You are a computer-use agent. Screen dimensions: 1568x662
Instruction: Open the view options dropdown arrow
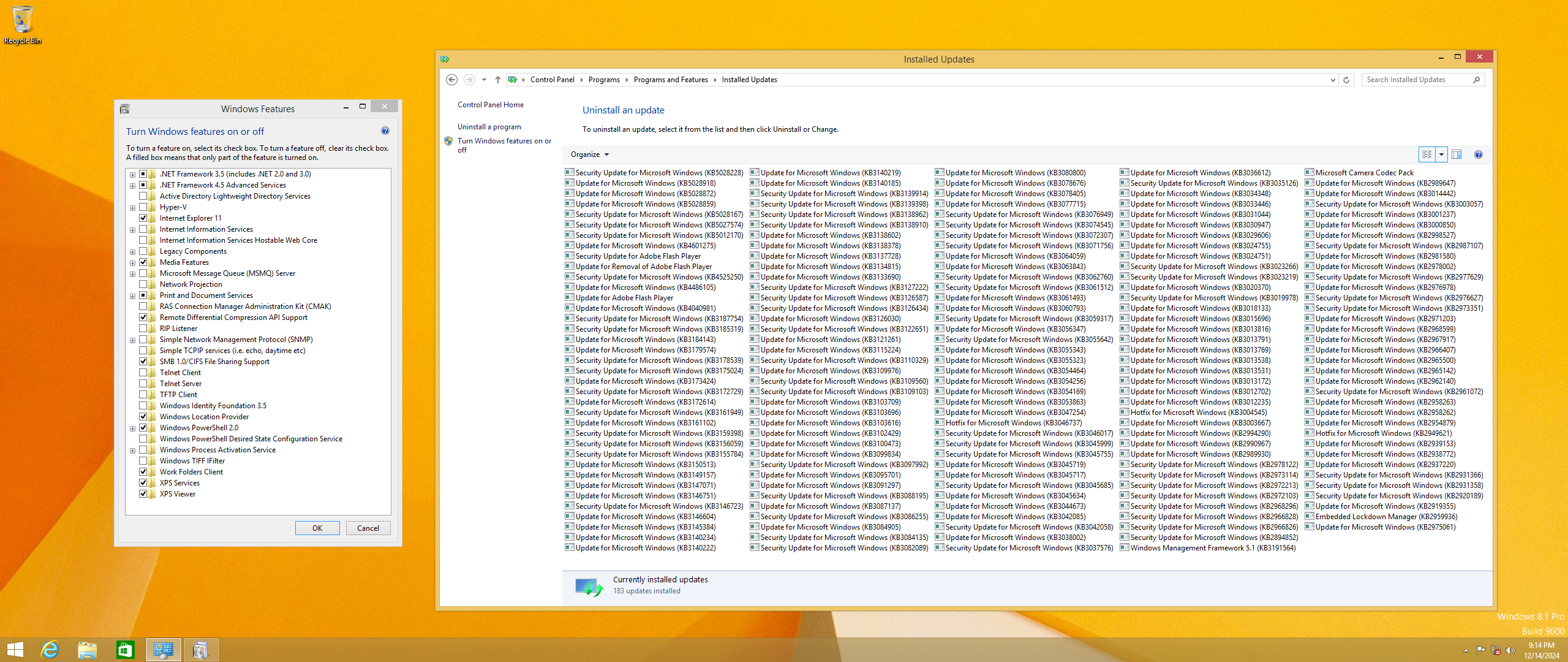click(x=1441, y=154)
